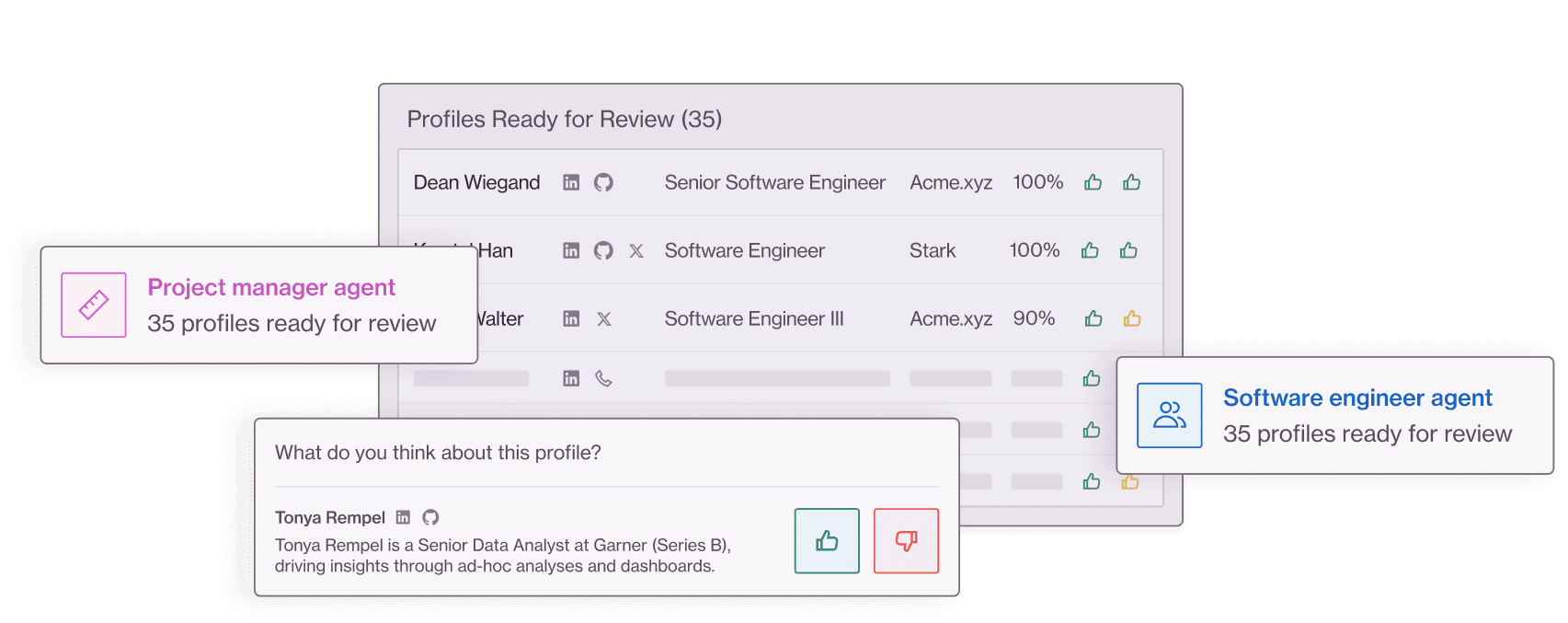Screen dimensions: 1568x623
Task: Open GitHub icon in Software Engineer Stark row
Action: [603, 250]
